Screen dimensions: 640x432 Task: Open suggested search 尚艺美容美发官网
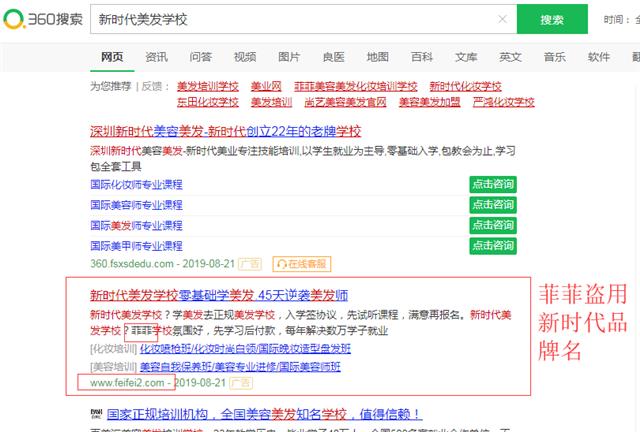(345, 102)
